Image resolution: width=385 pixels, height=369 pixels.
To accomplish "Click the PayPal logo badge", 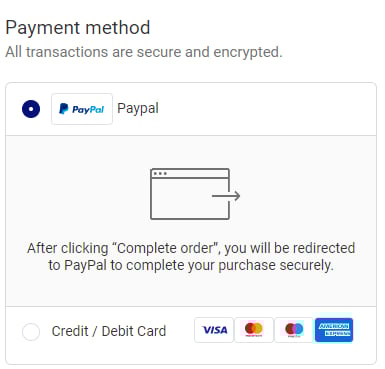I will coord(82,109).
